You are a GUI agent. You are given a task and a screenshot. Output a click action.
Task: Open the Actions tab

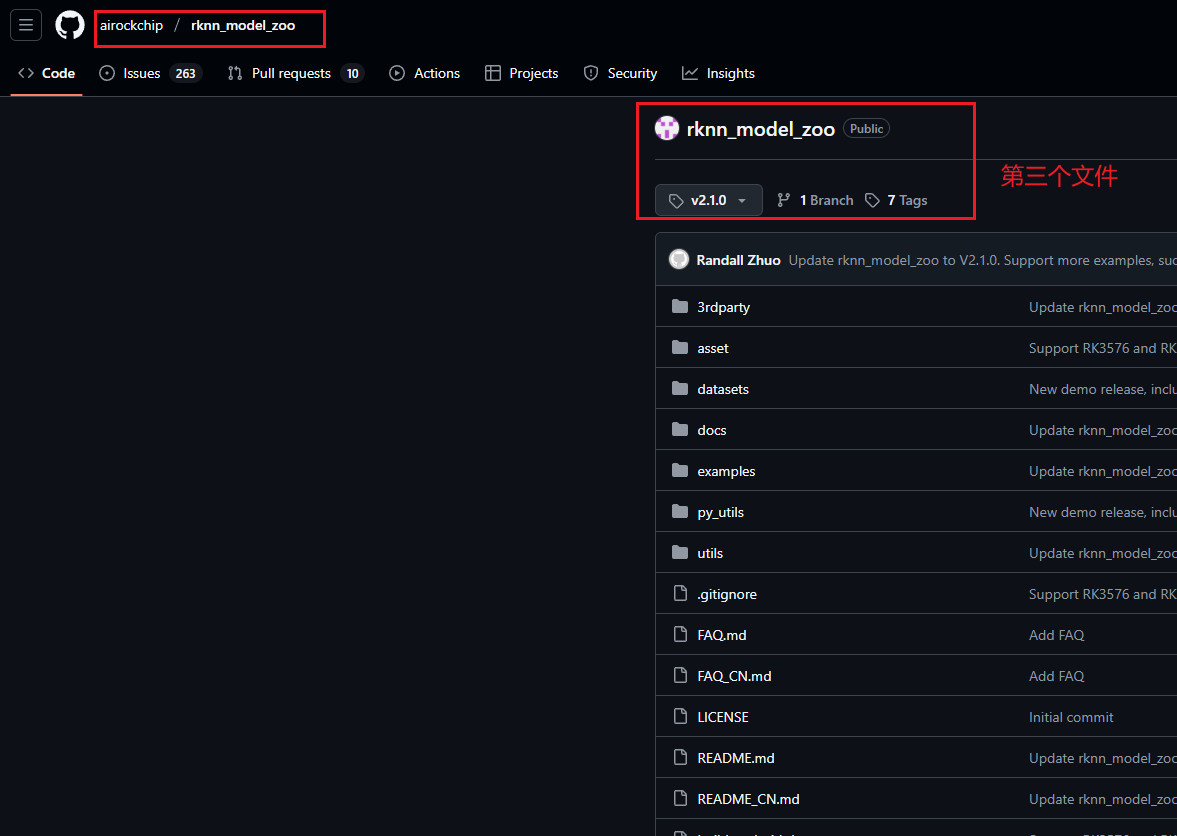pyautogui.click(x=425, y=73)
